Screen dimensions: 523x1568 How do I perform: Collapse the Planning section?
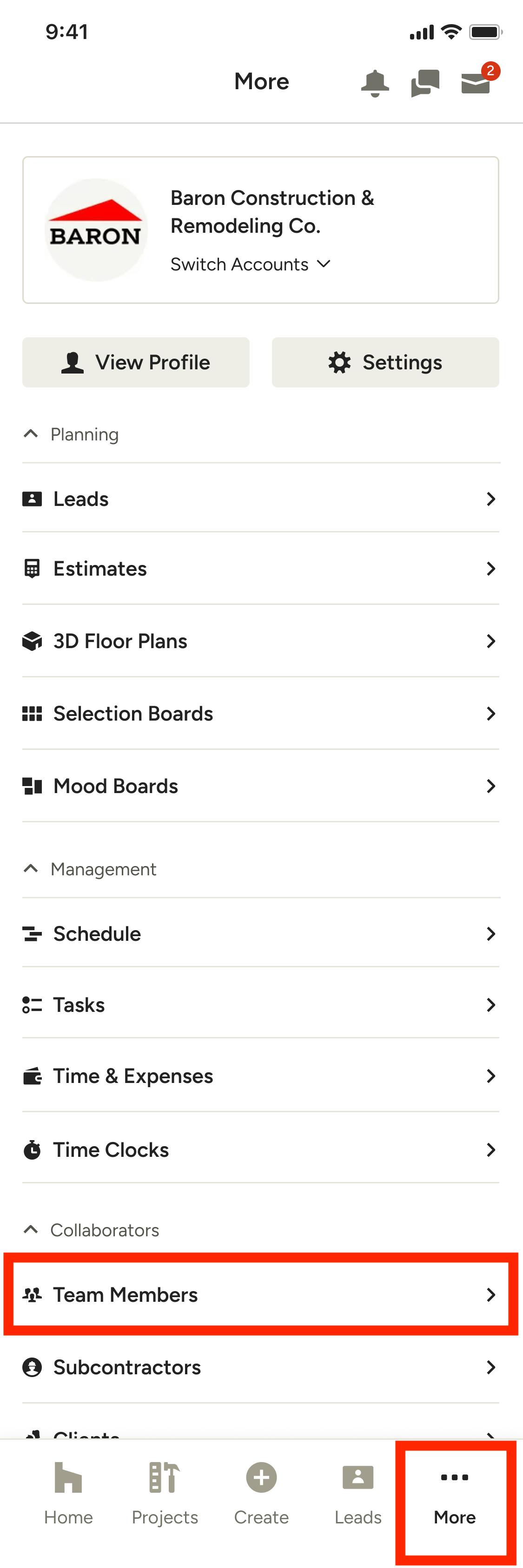coord(31,434)
